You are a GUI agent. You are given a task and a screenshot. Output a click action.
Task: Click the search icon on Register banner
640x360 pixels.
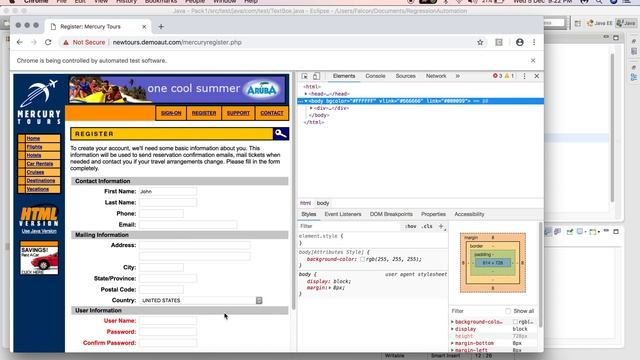[281, 134]
